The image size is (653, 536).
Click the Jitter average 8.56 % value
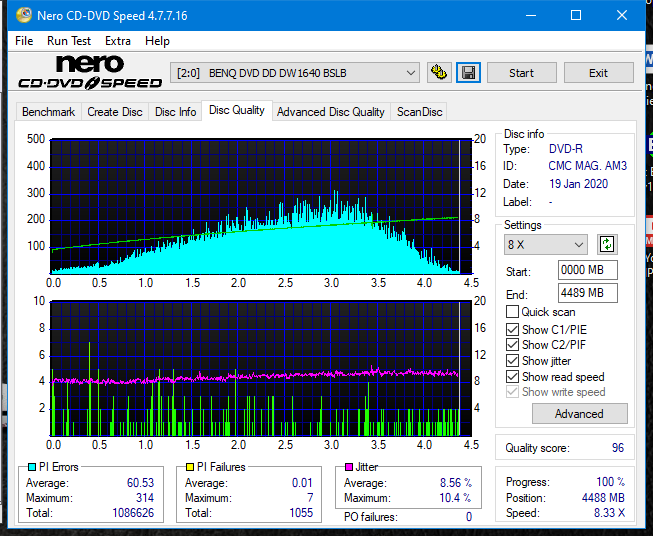click(x=456, y=483)
